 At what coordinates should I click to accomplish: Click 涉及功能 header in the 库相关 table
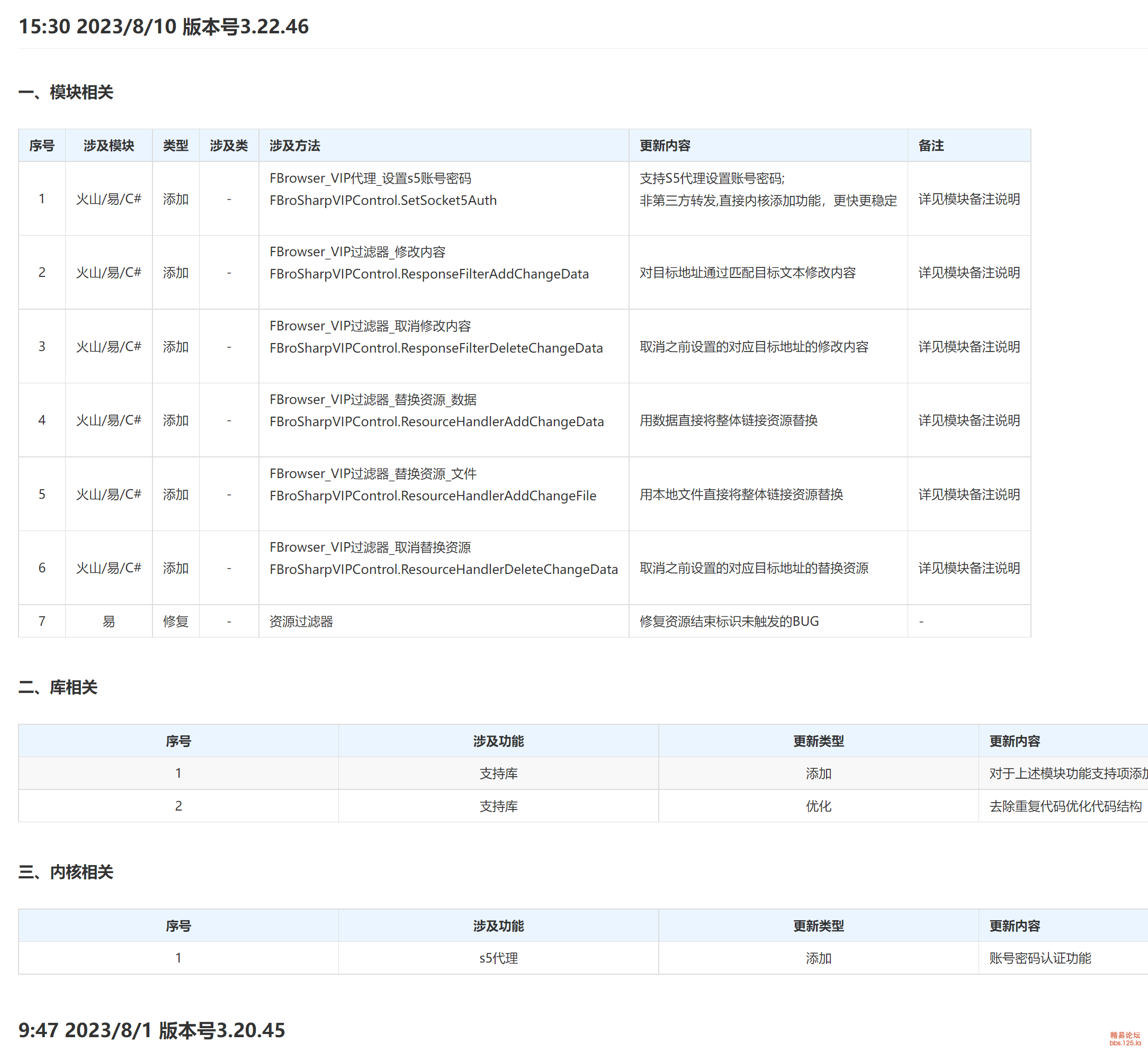498,741
